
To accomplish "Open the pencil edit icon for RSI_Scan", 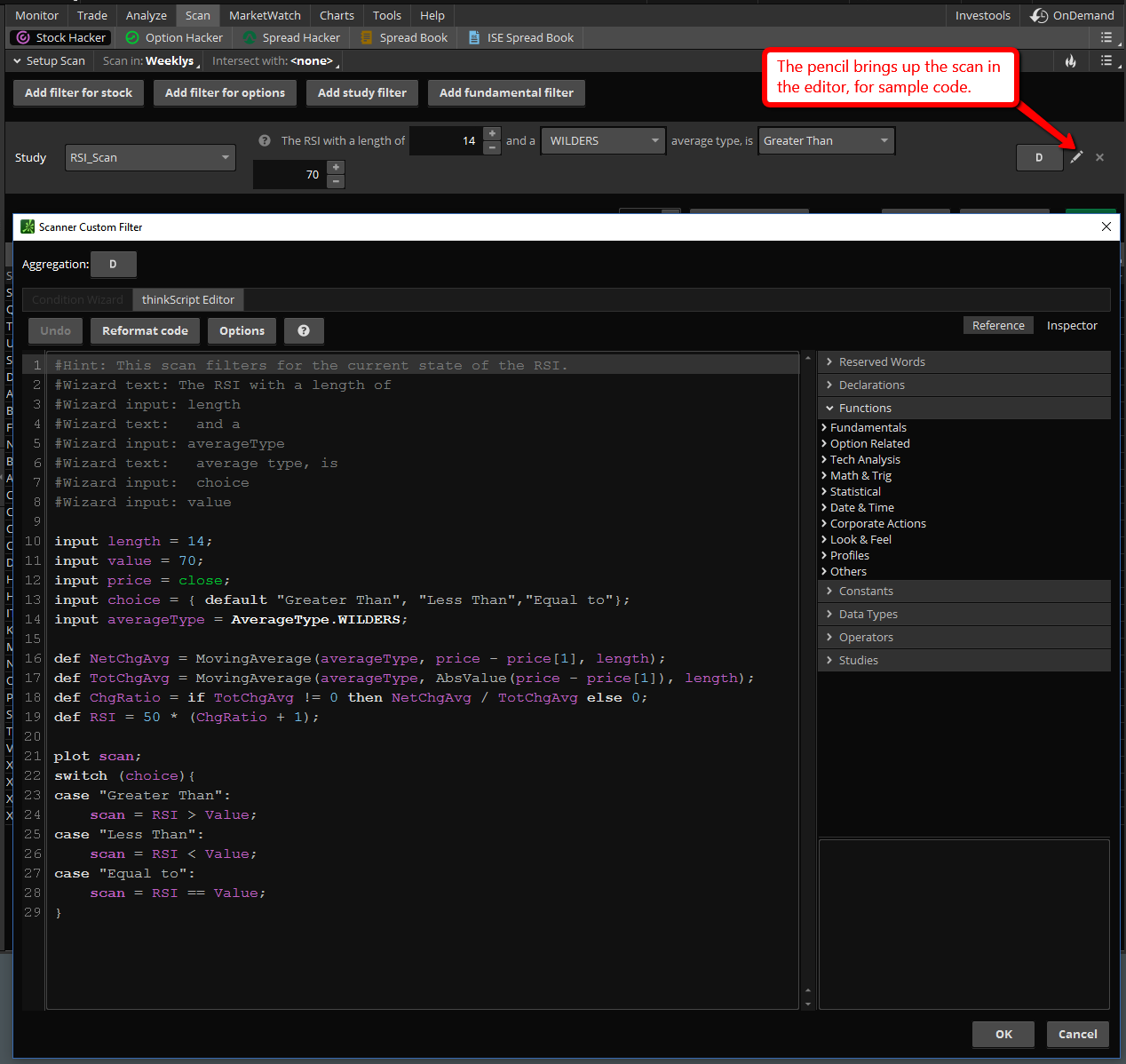I will [1076, 157].
